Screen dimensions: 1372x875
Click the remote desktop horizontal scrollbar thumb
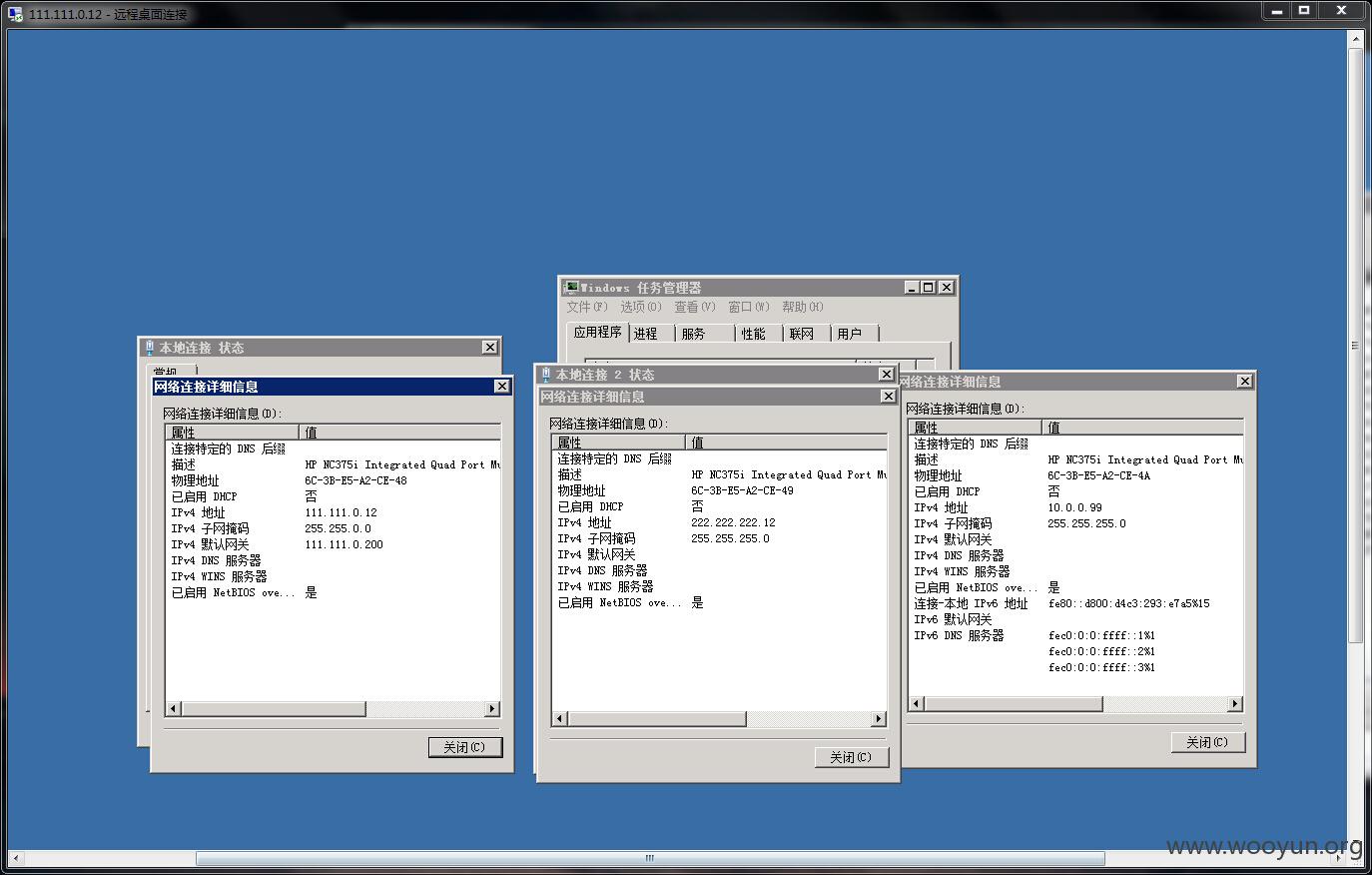(650, 858)
